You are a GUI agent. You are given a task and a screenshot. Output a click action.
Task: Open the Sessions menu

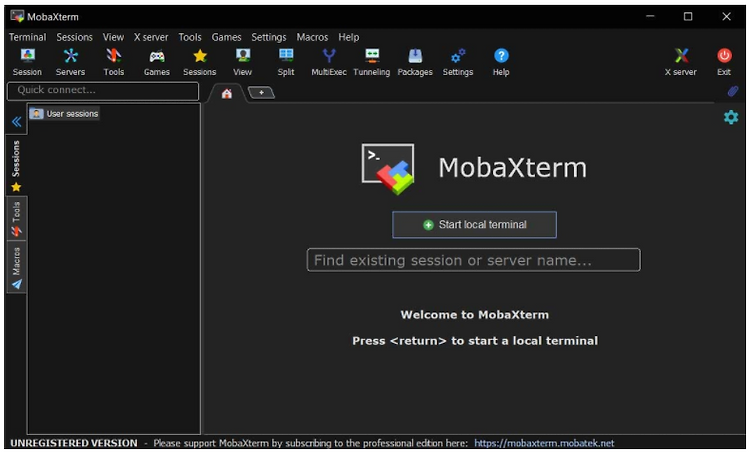(x=74, y=37)
